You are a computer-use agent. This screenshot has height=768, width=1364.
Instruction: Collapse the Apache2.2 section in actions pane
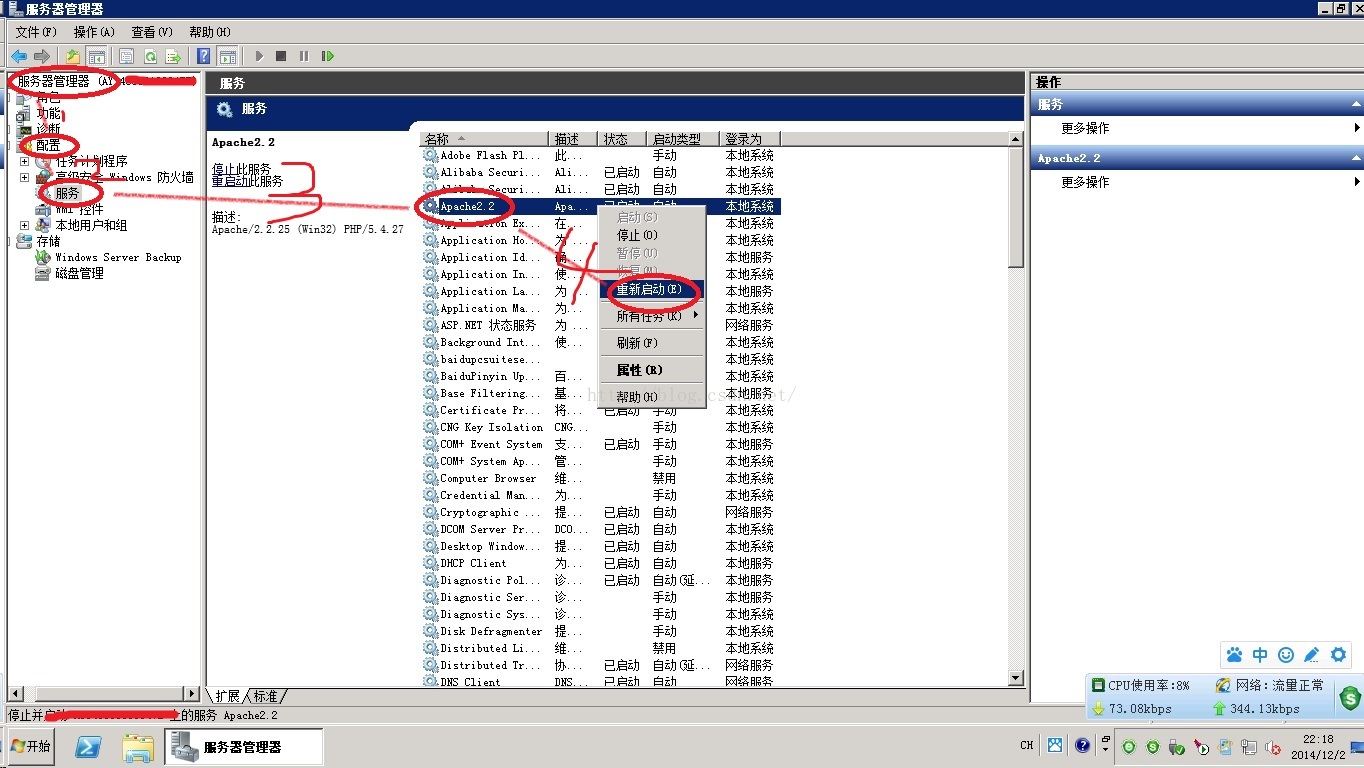[x=1356, y=158]
